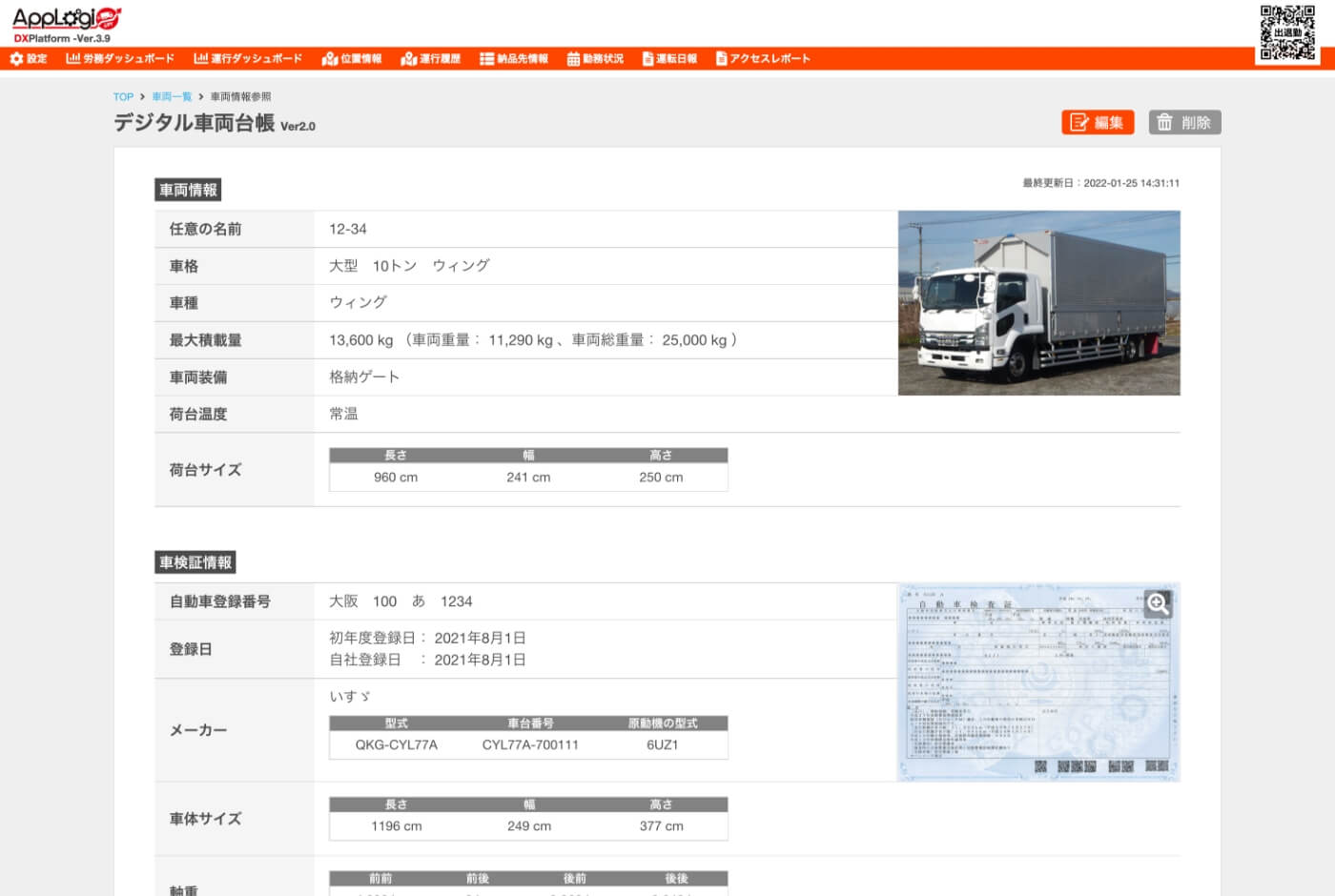Click 大型 10トン ウィング in the 車格 row
Screen dimensions: 1335x896
tap(409, 266)
